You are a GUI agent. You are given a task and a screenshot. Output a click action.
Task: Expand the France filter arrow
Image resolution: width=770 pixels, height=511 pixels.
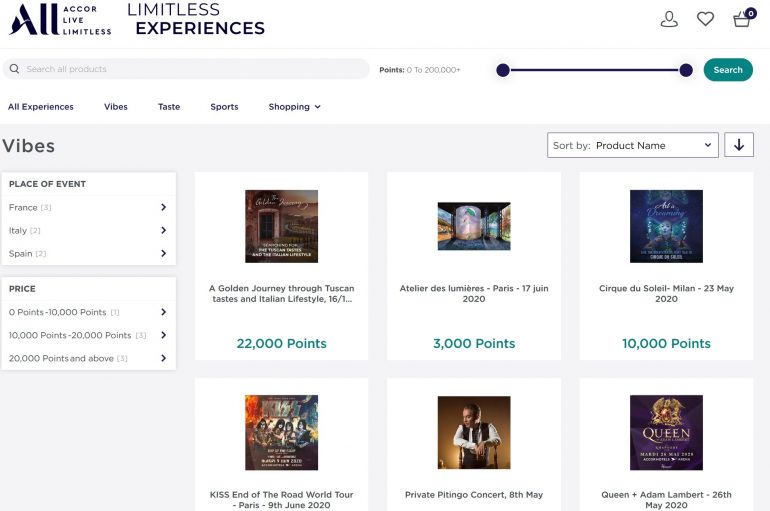point(163,208)
